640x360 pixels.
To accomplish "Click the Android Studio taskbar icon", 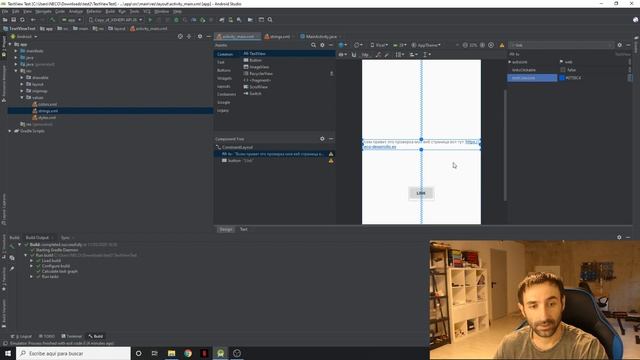I will click(220, 353).
